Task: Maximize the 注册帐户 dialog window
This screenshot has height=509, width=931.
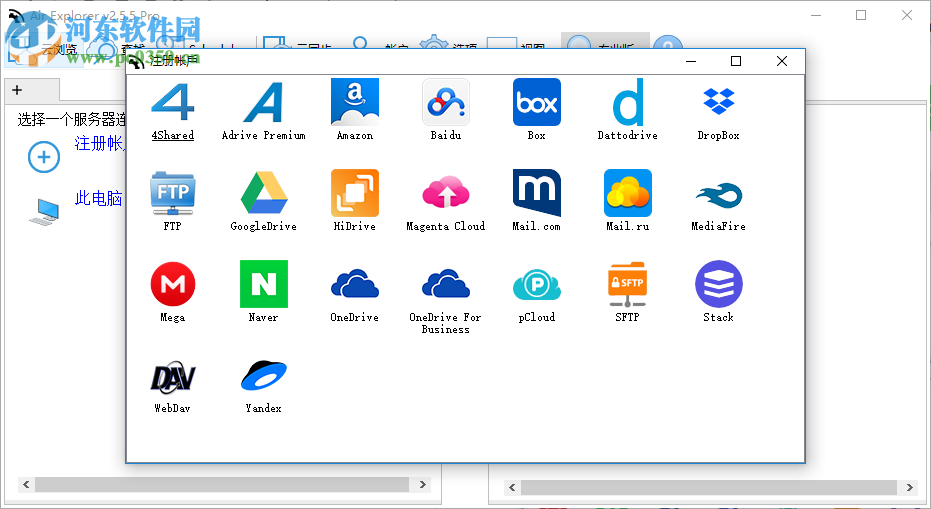Action: pyautogui.click(x=736, y=61)
